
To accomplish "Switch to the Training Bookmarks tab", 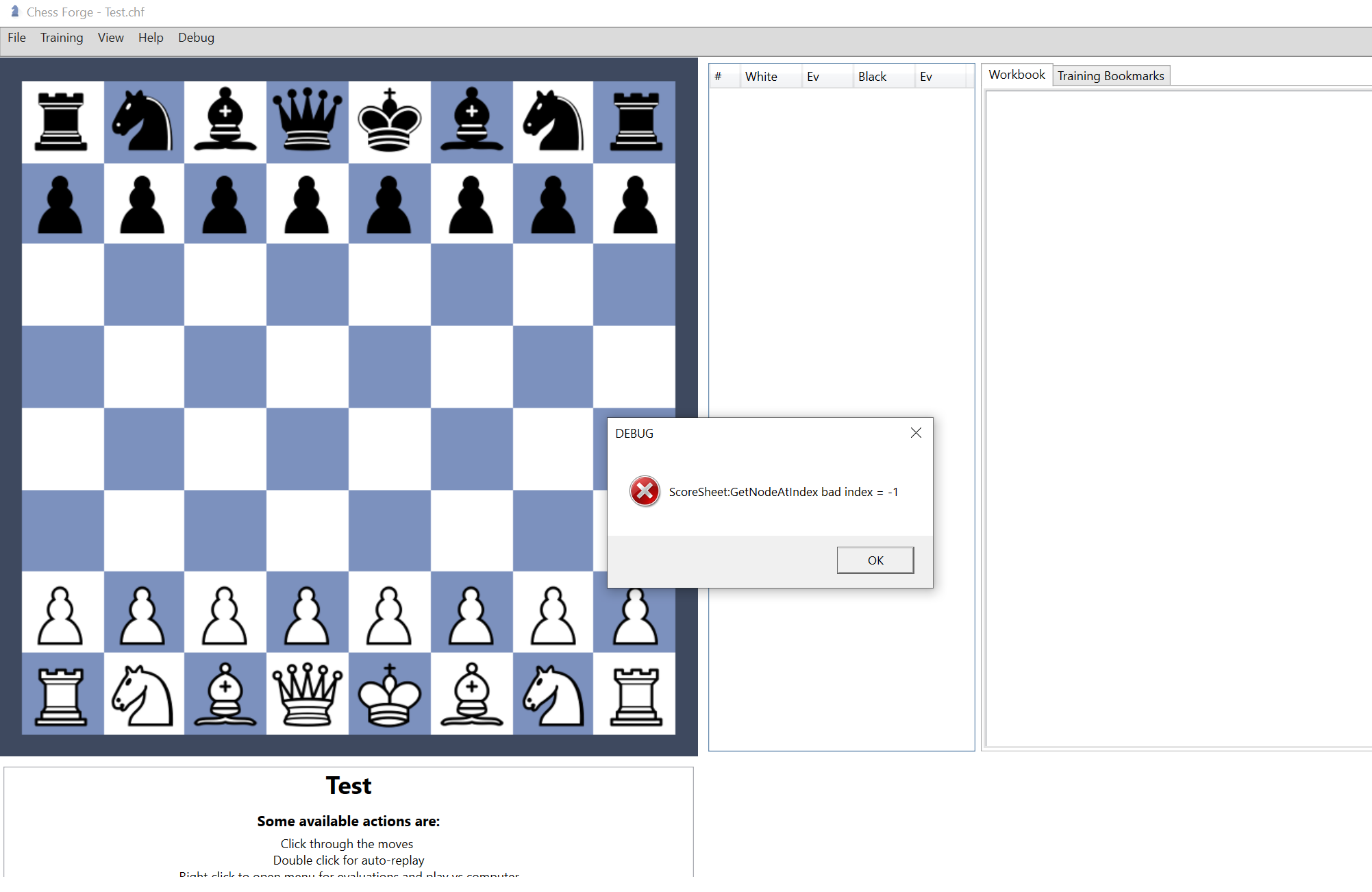I will pyautogui.click(x=1110, y=76).
